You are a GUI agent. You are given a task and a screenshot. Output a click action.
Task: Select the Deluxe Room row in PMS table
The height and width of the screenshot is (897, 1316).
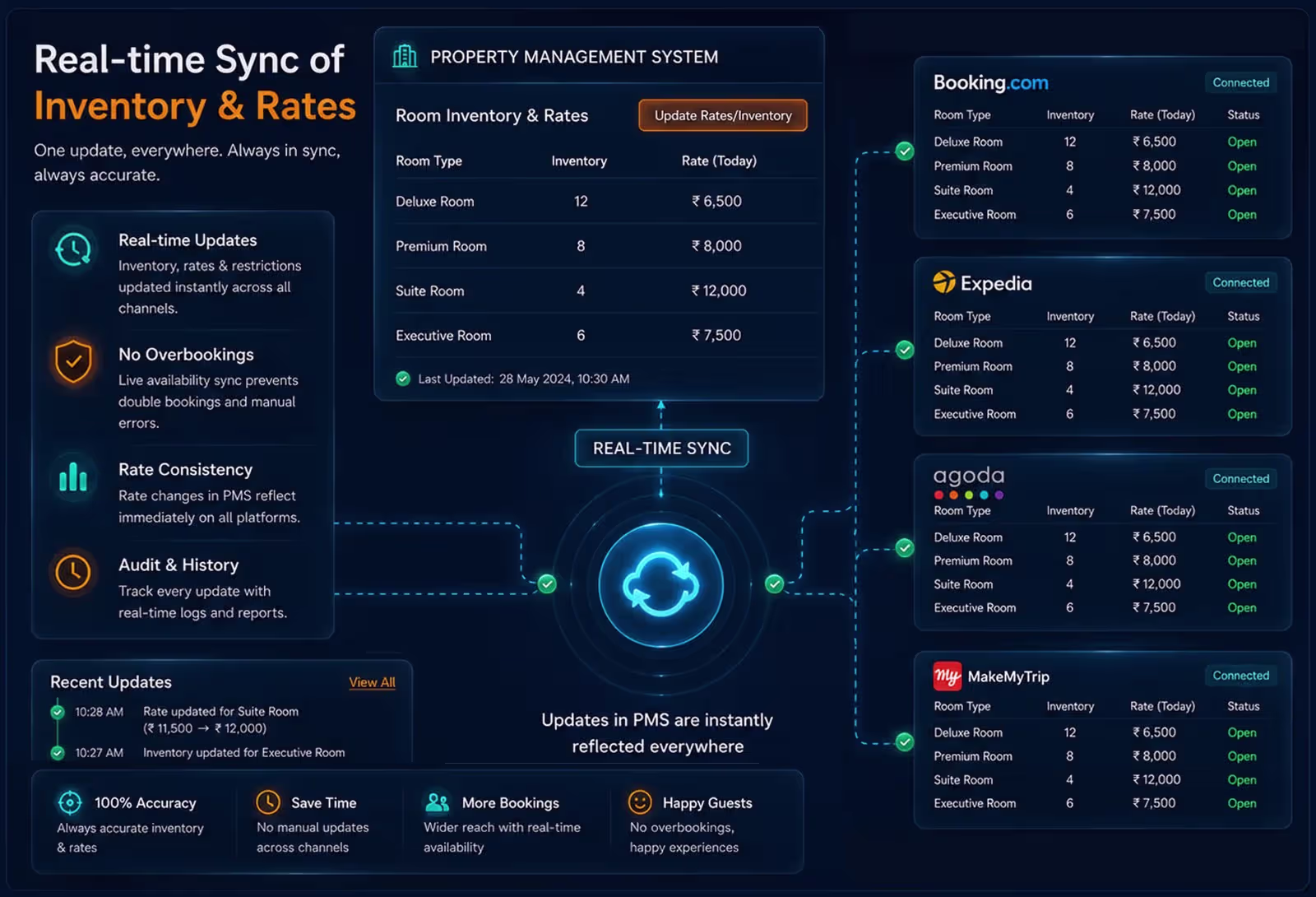(605, 202)
